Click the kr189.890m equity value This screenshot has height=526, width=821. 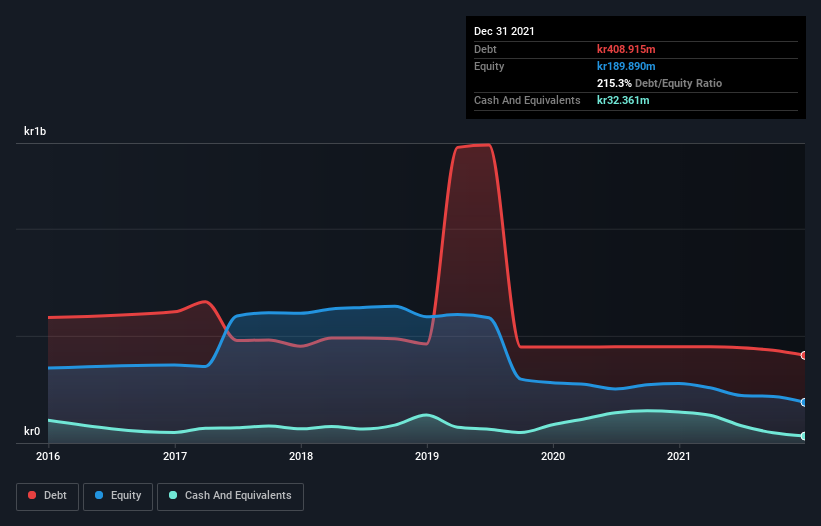(x=626, y=66)
